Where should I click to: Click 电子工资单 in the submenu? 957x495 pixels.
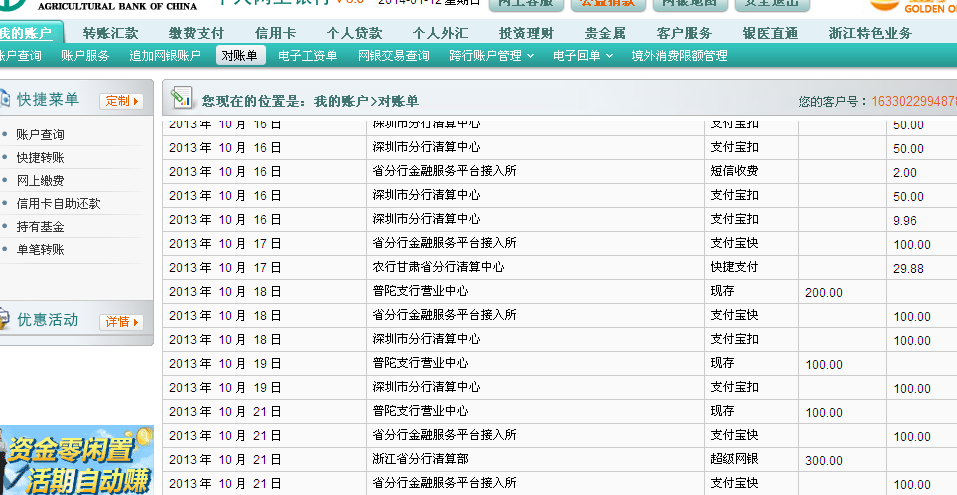coord(307,56)
